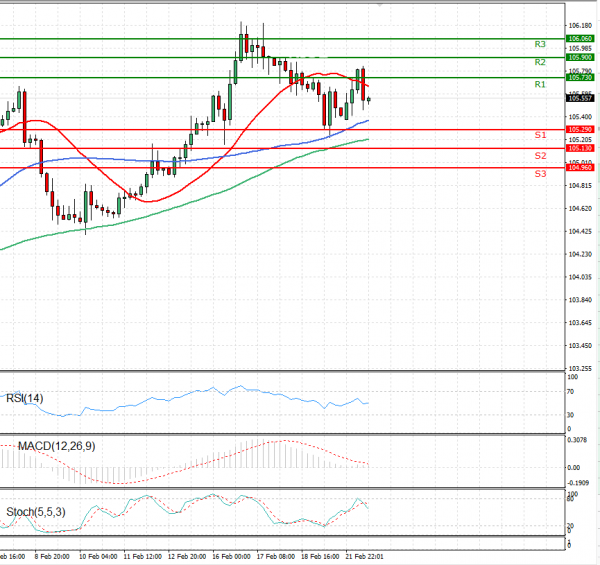The width and height of the screenshot is (600, 565).
Task: Click the 104.425 price axis value
Action: coord(580,231)
